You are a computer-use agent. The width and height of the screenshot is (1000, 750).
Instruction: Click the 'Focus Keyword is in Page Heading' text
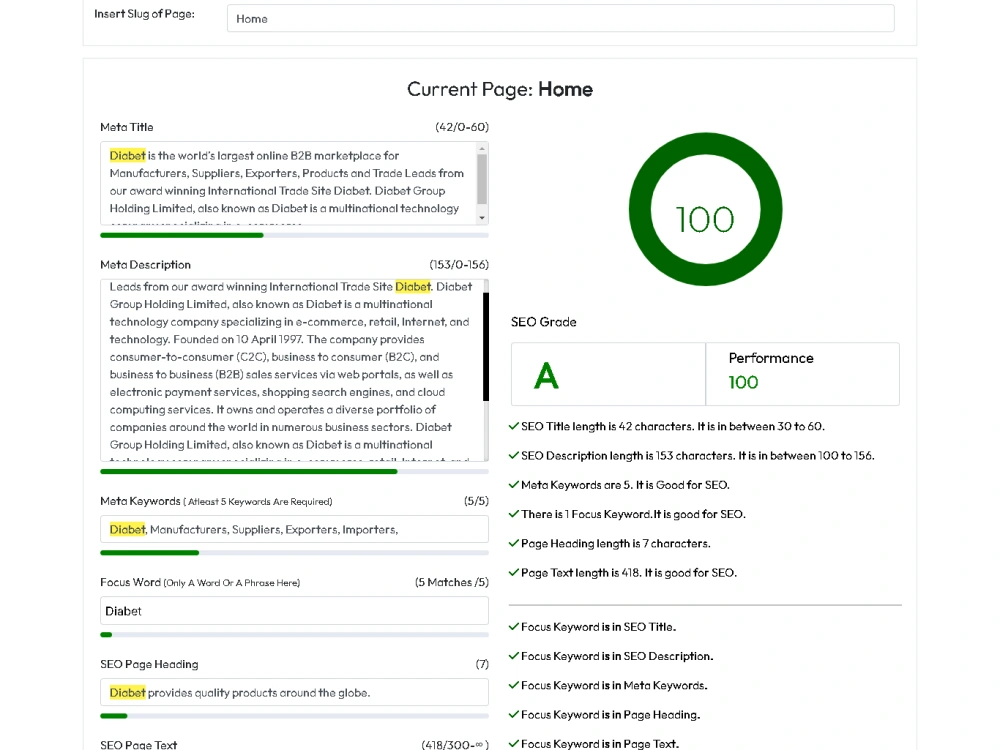pos(610,715)
